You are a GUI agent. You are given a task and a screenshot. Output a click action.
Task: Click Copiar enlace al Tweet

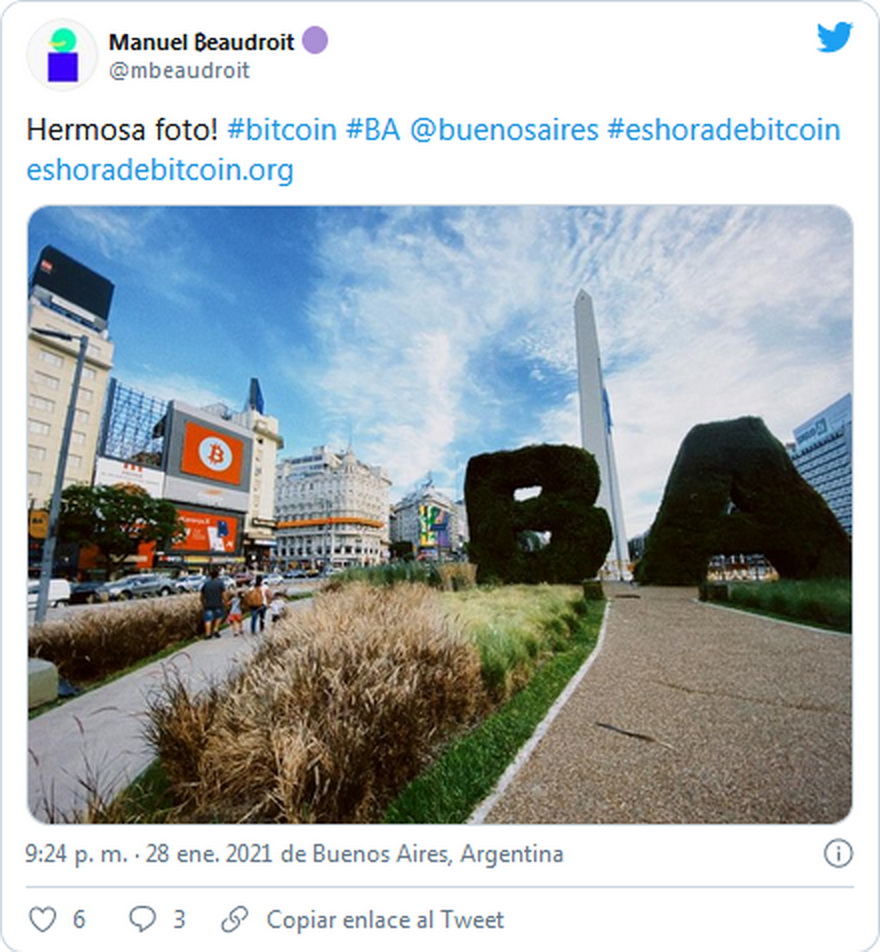point(386,920)
